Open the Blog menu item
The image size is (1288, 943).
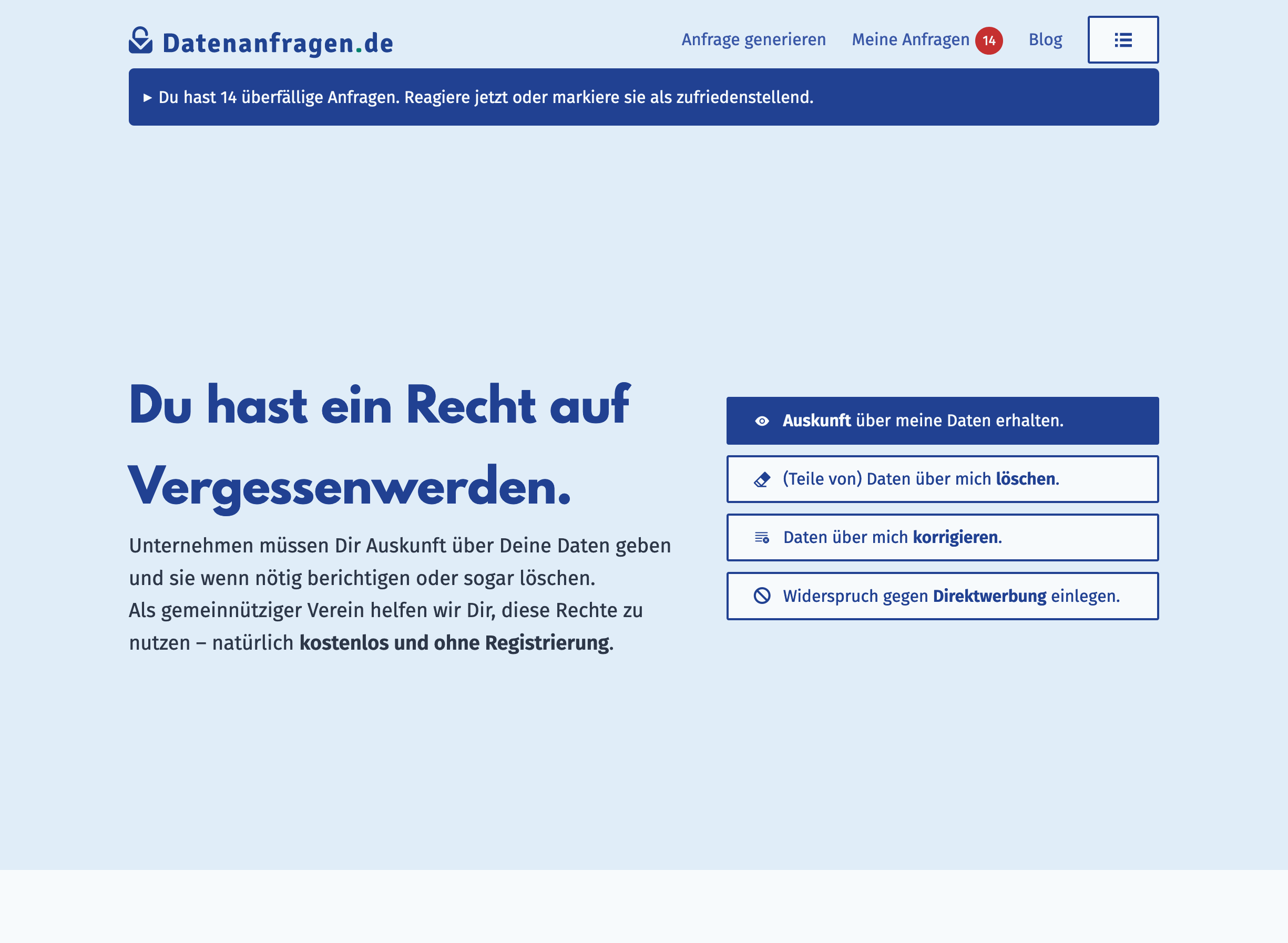click(x=1045, y=40)
